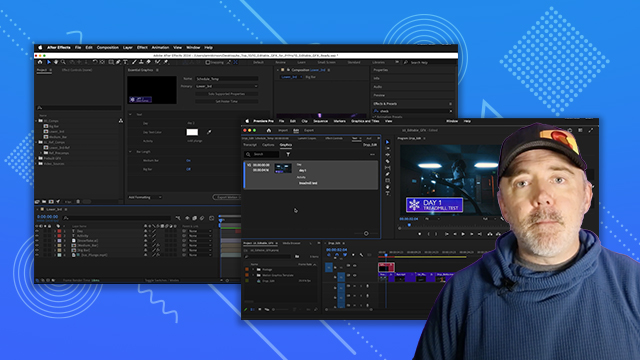Click the zoom slider in Premiere Text panel

366,233
